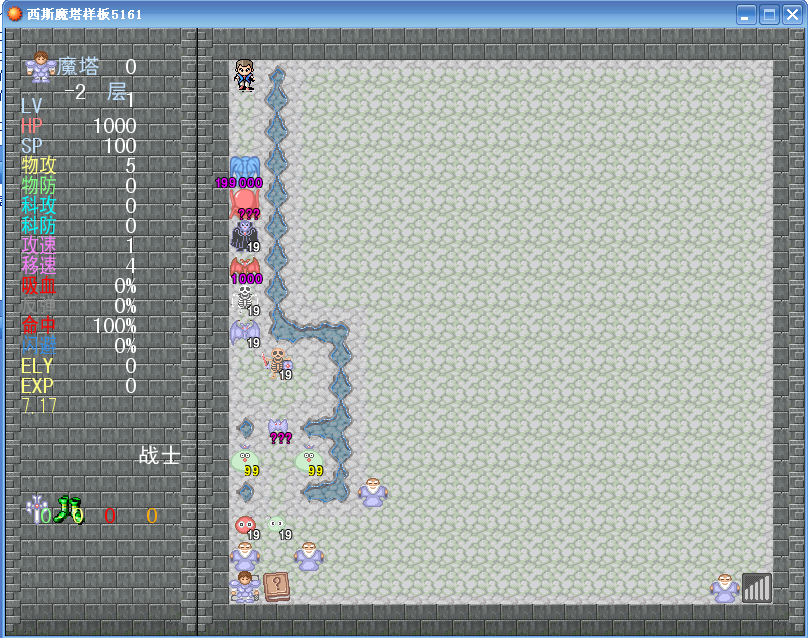Maximize the game window
The width and height of the screenshot is (810, 638).
click(769, 14)
